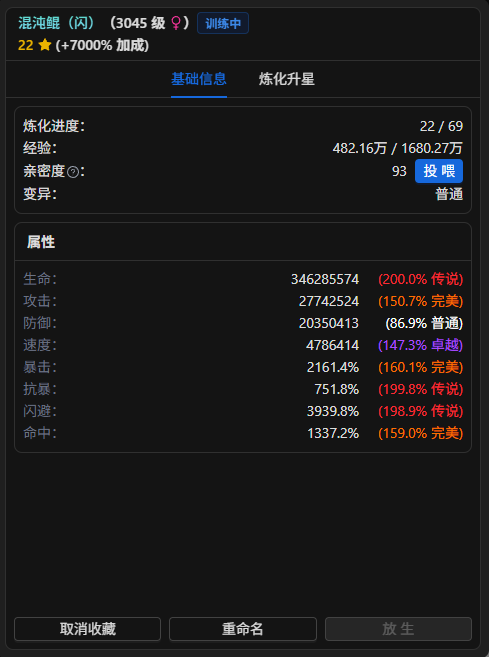
Task: Click the level text 3045 级
Action: tap(140, 23)
